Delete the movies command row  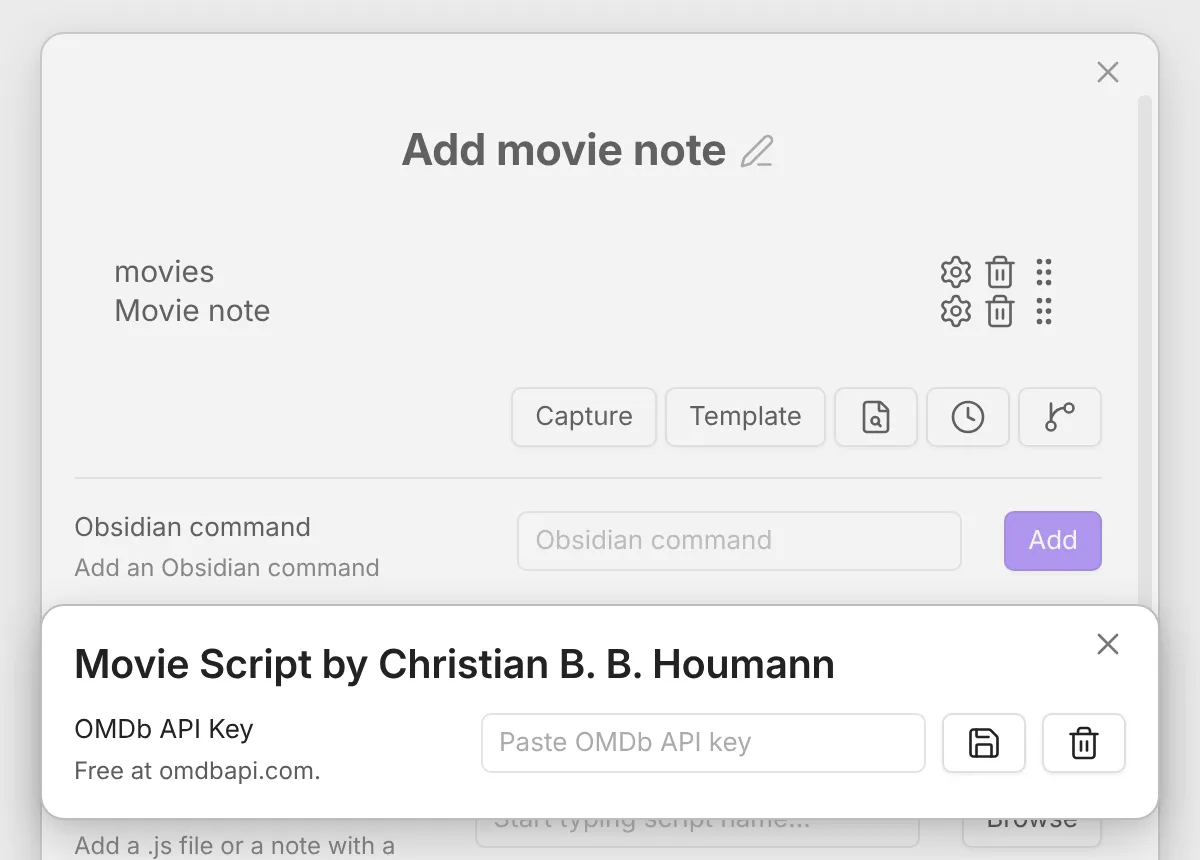[1000, 272]
